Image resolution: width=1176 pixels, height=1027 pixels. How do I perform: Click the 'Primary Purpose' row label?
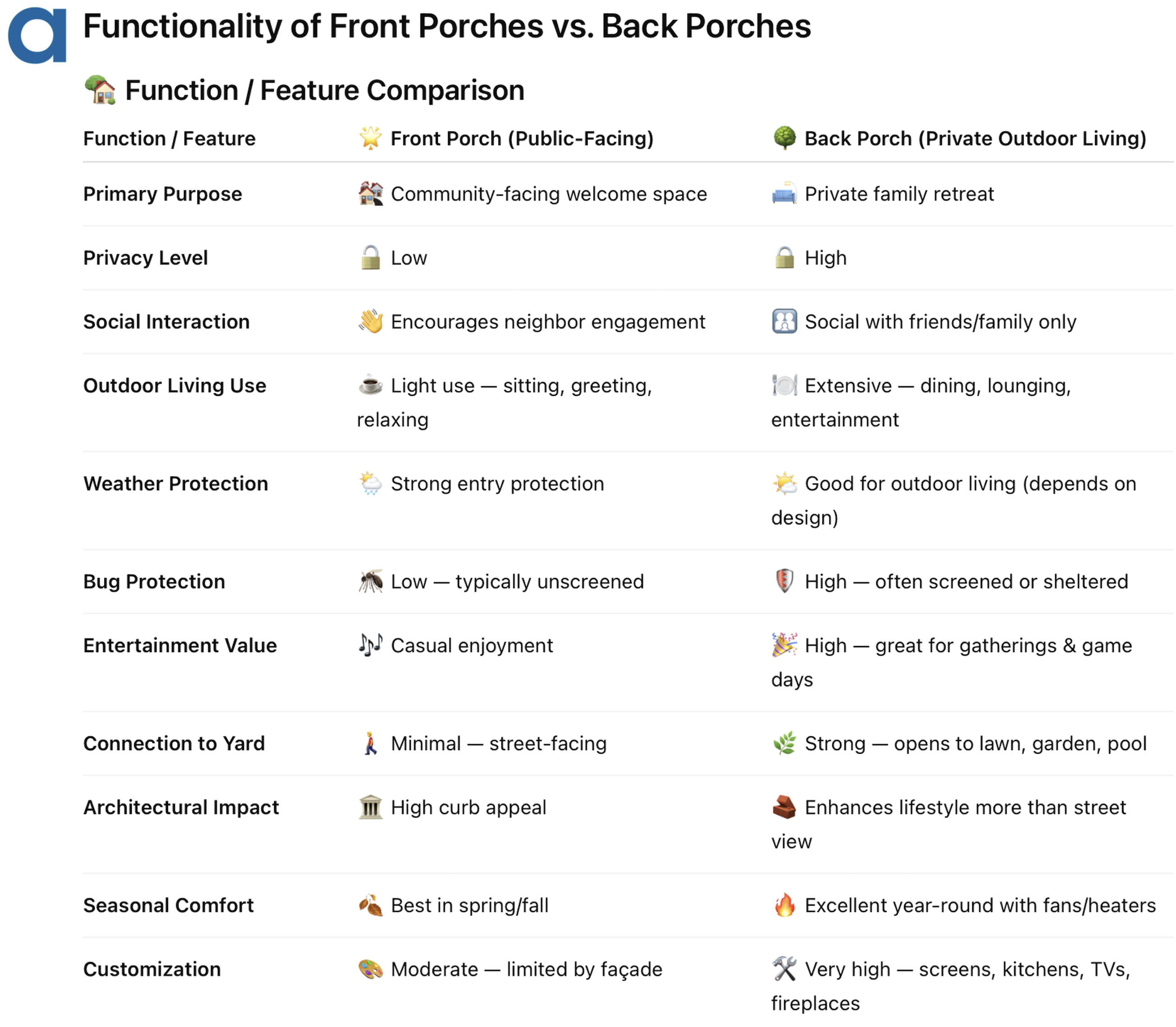163,194
